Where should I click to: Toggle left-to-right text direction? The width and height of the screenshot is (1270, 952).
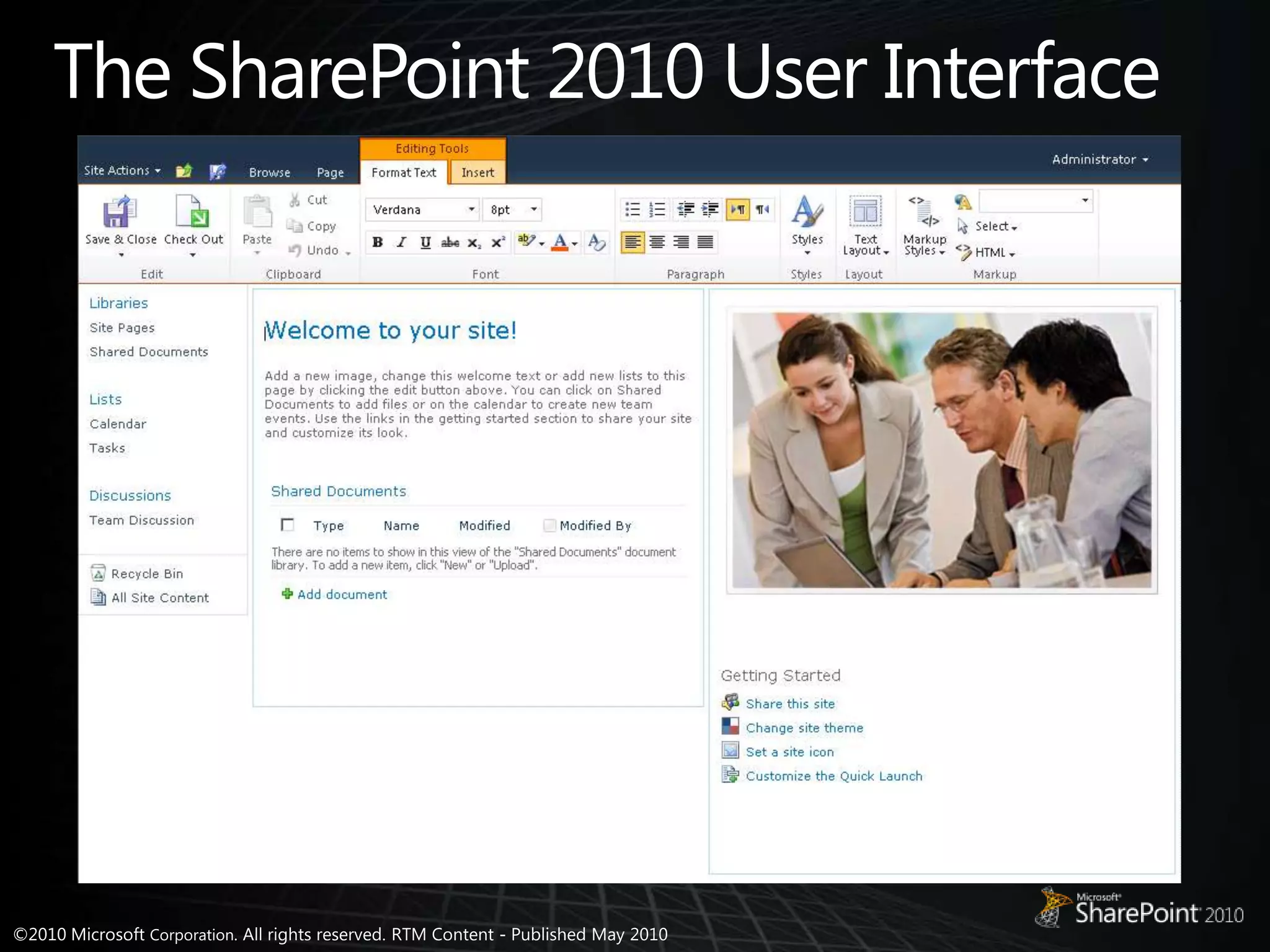point(738,209)
